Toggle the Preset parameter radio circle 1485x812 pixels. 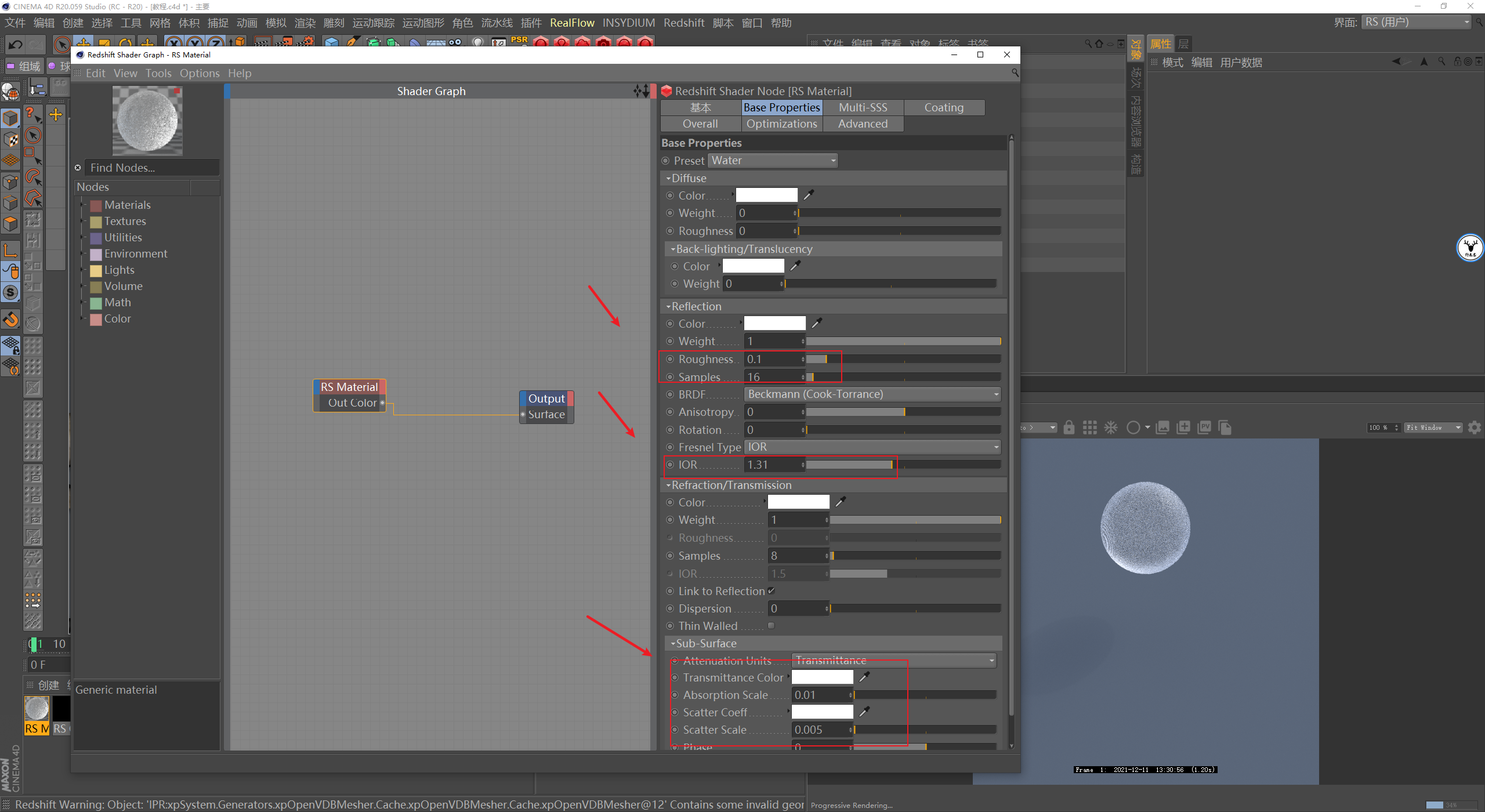(665, 161)
